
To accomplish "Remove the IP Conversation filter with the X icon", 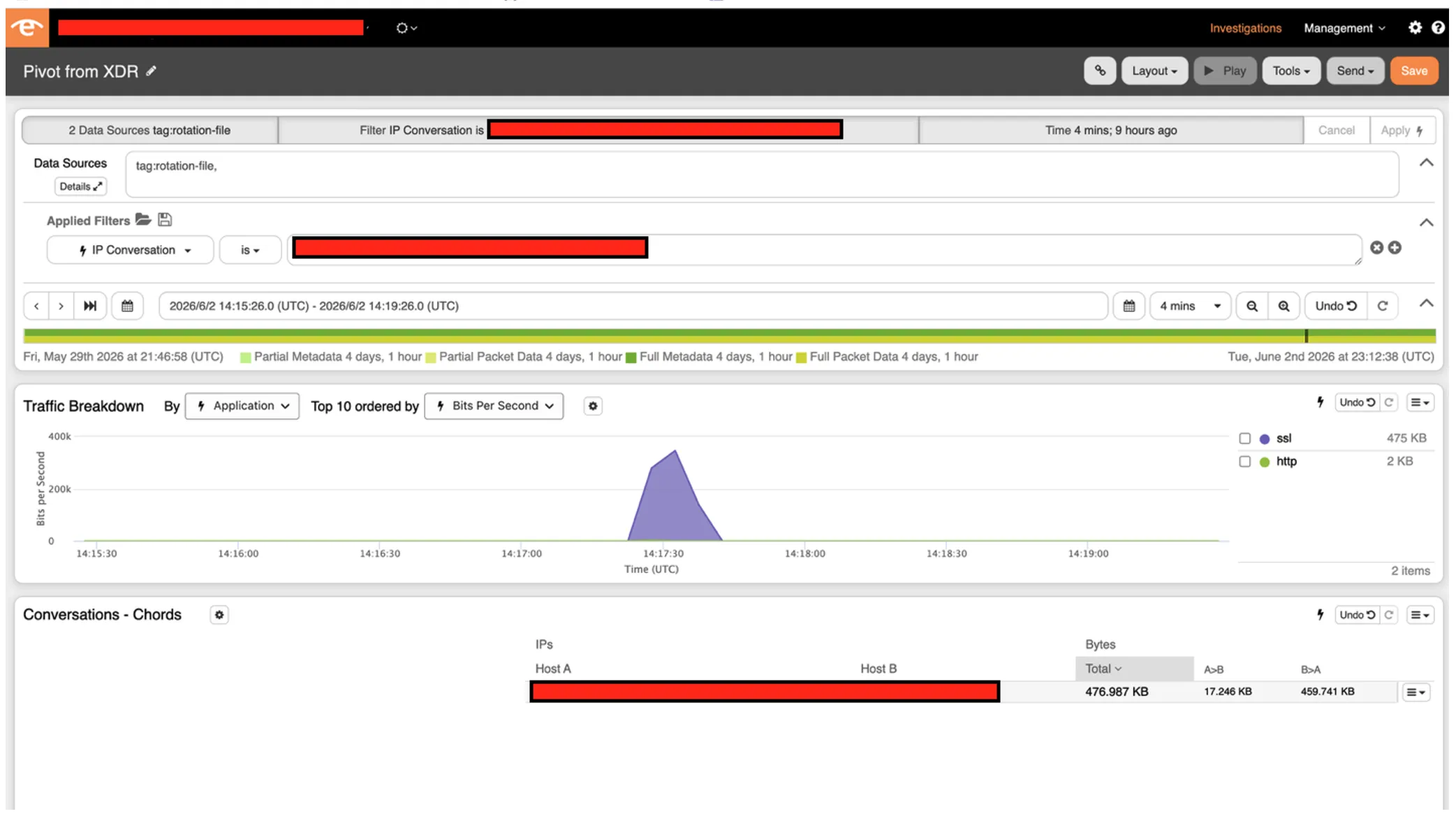I will tap(1376, 248).
